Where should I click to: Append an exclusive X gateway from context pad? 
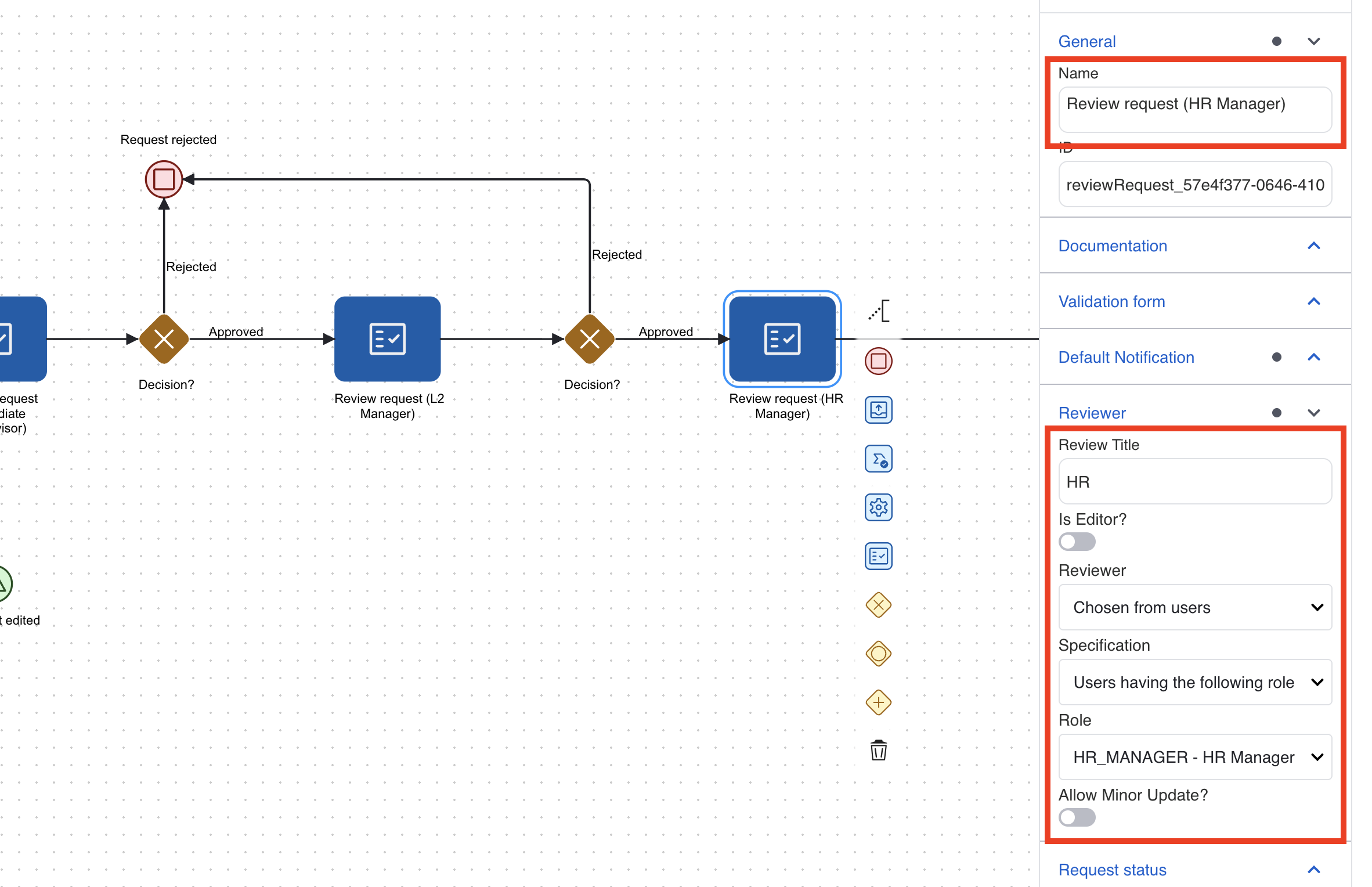tap(879, 605)
